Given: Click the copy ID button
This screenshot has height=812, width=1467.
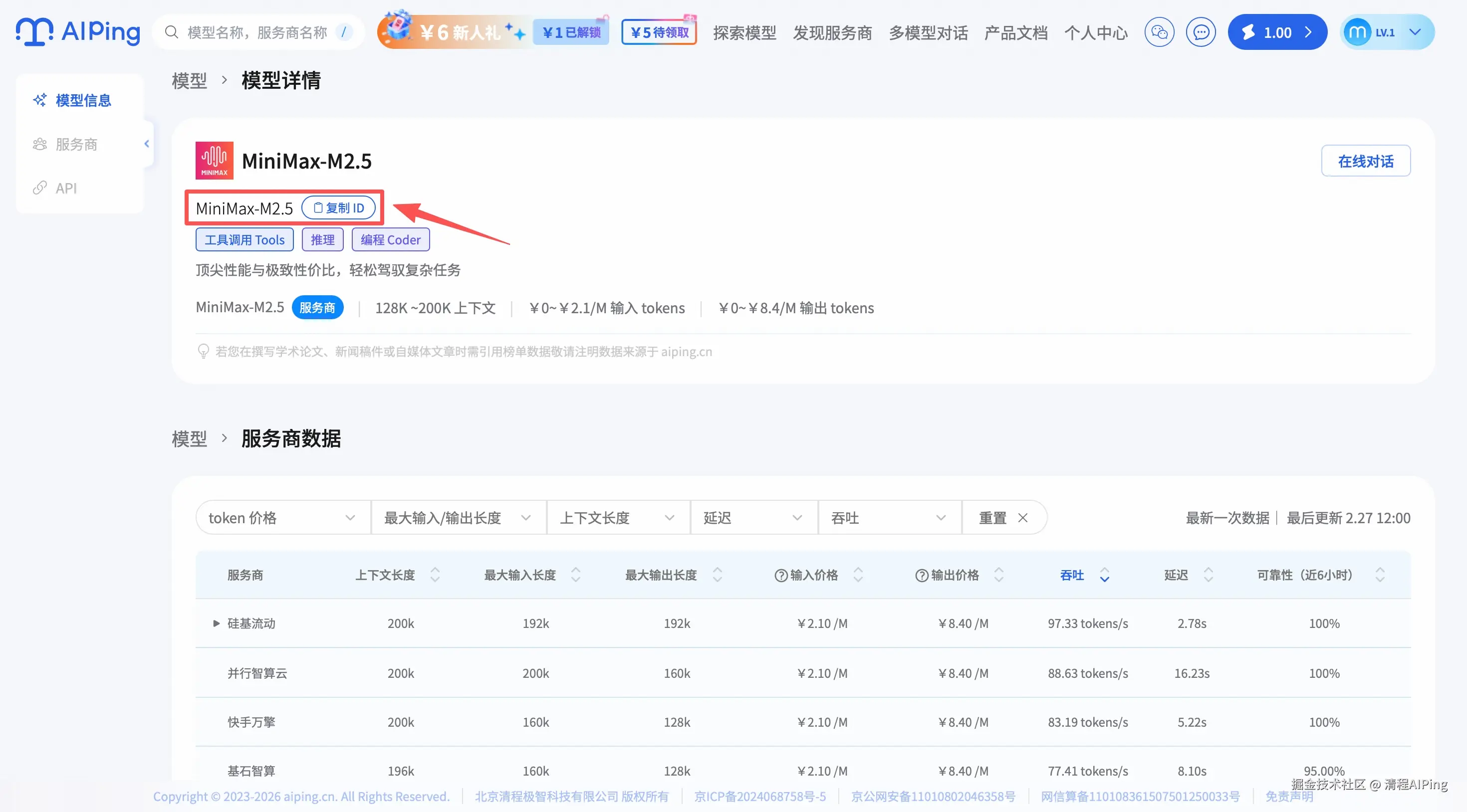Looking at the screenshot, I should tap(339, 208).
